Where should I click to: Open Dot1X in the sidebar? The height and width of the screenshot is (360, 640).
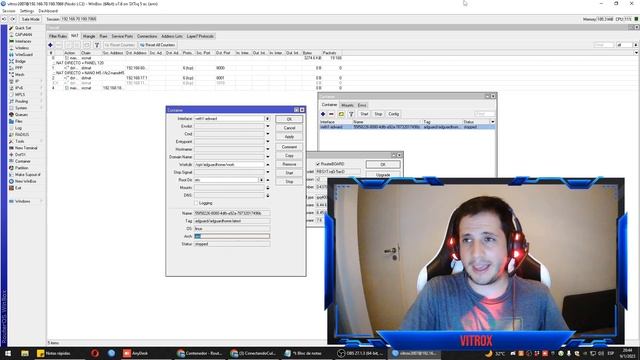point(20,155)
